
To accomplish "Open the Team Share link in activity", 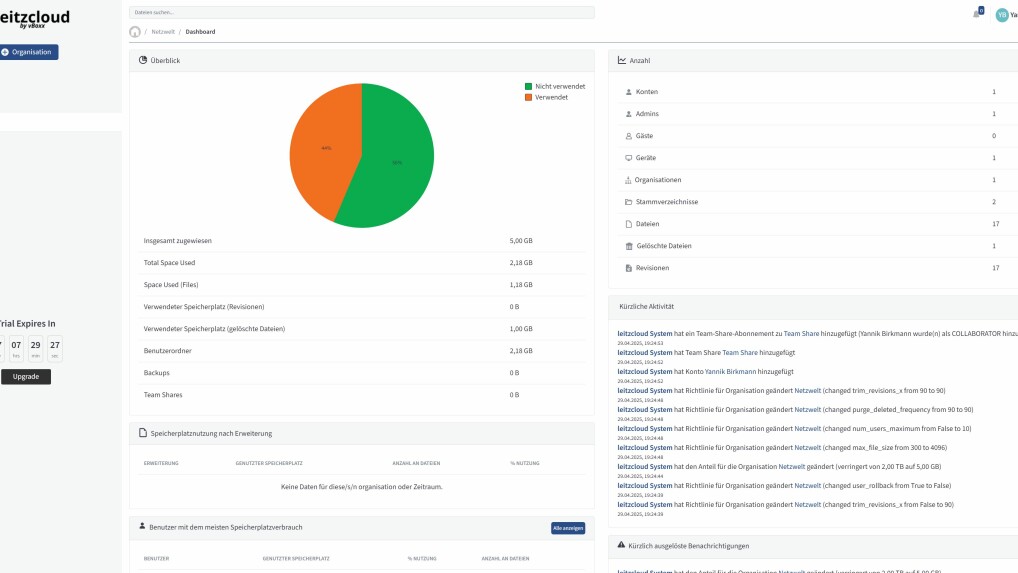I will pos(801,333).
